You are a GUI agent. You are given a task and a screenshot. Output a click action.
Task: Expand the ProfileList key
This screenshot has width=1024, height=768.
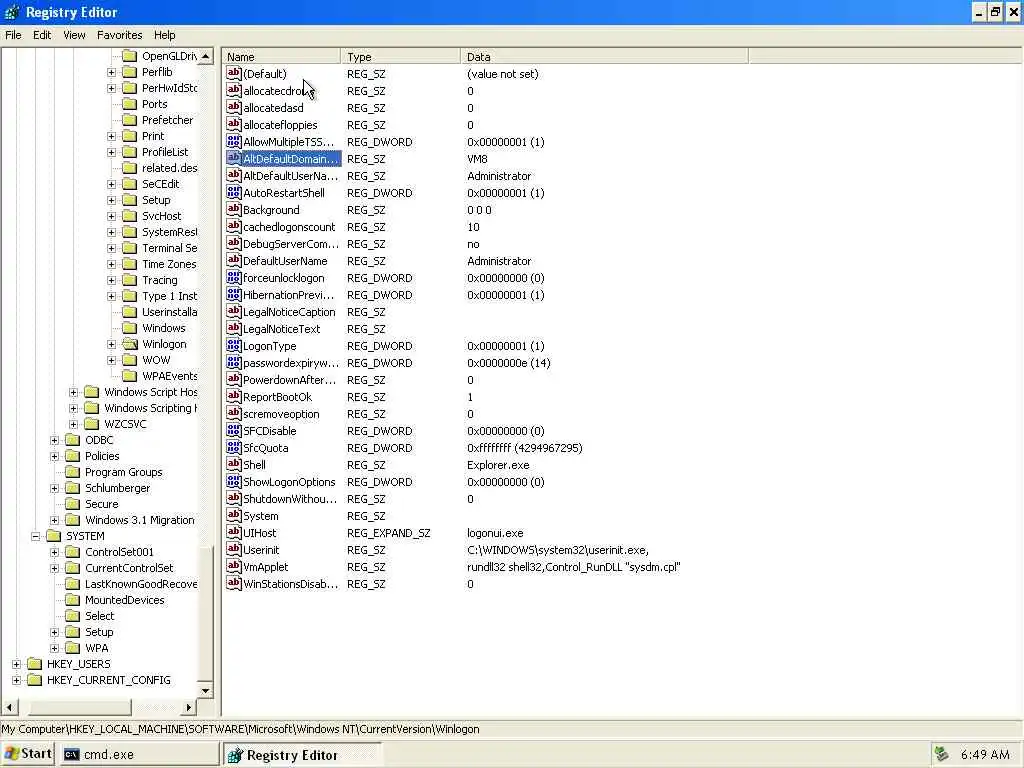click(x=112, y=152)
